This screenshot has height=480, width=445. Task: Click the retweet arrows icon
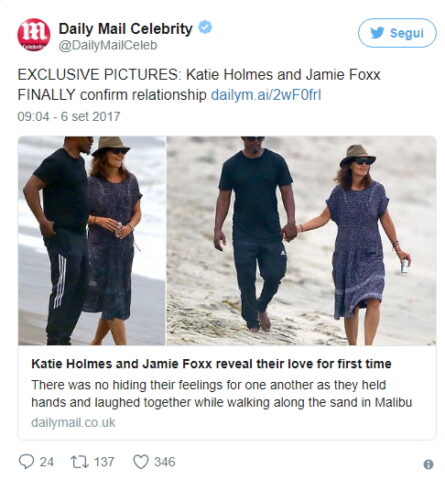pos(79,462)
